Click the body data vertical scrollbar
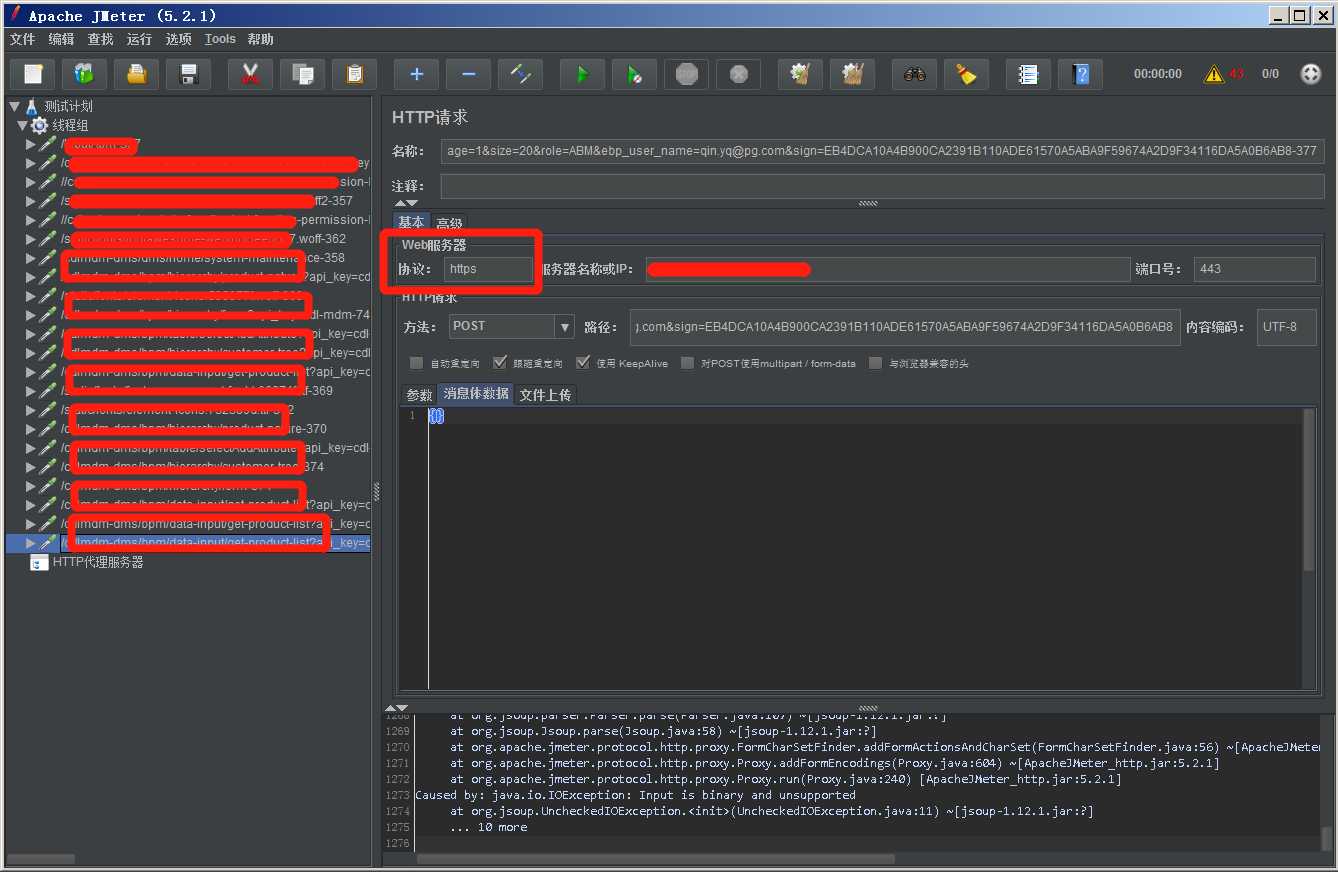This screenshot has height=872, width=1338. pos(1309,490)
